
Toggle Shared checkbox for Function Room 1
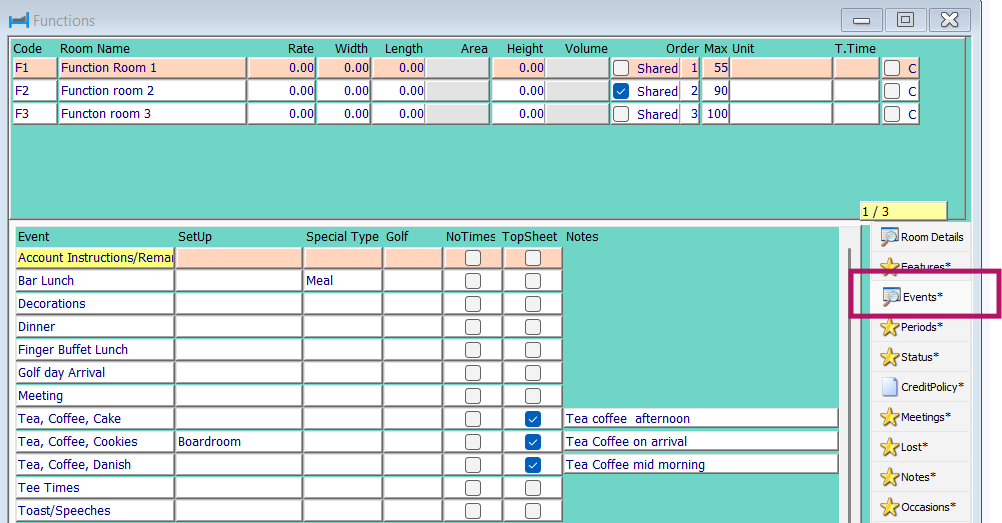pos(620,68)
